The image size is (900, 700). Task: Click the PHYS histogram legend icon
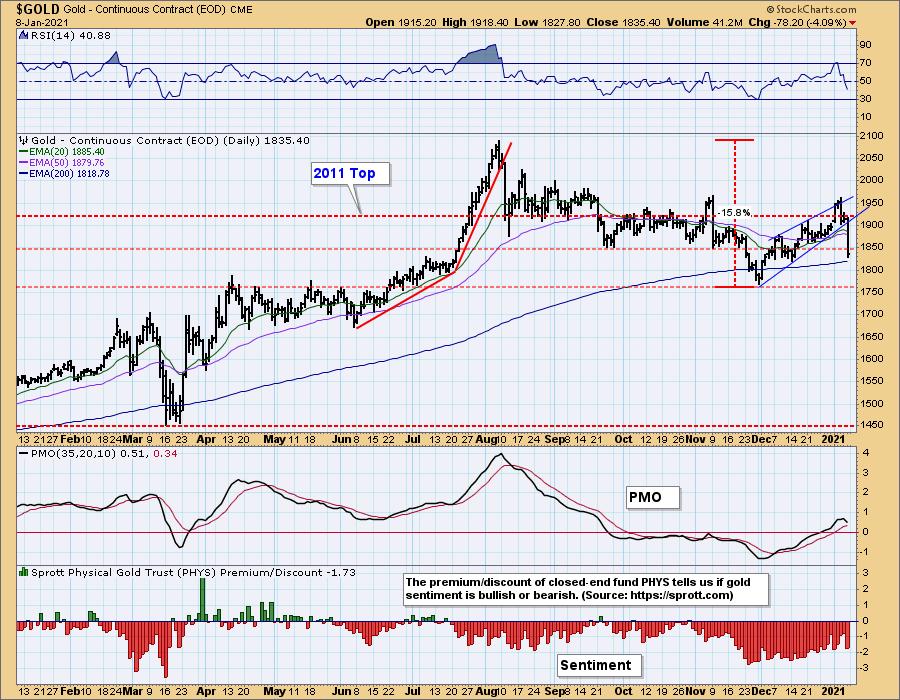(x=23, y=572)
